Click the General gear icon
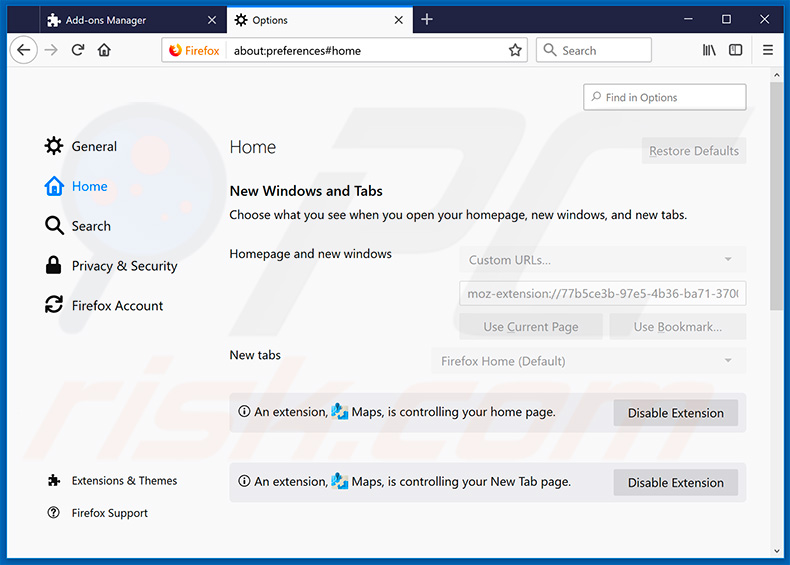The width and height of the screenshot is (790, 565). click(x=54, y=146)
